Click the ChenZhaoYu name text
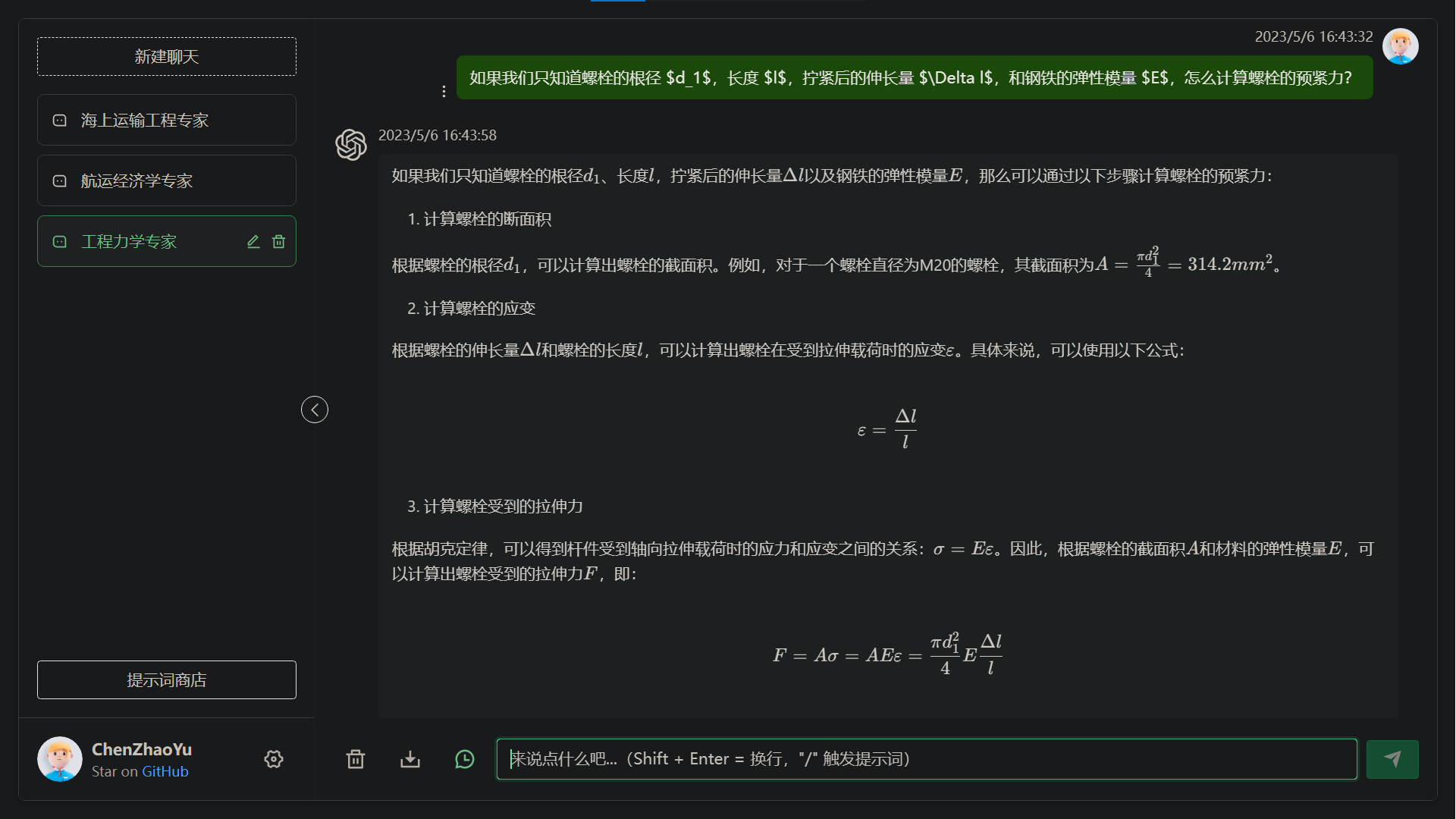Viewport: 1456px width, 819px height. [142, 749]
